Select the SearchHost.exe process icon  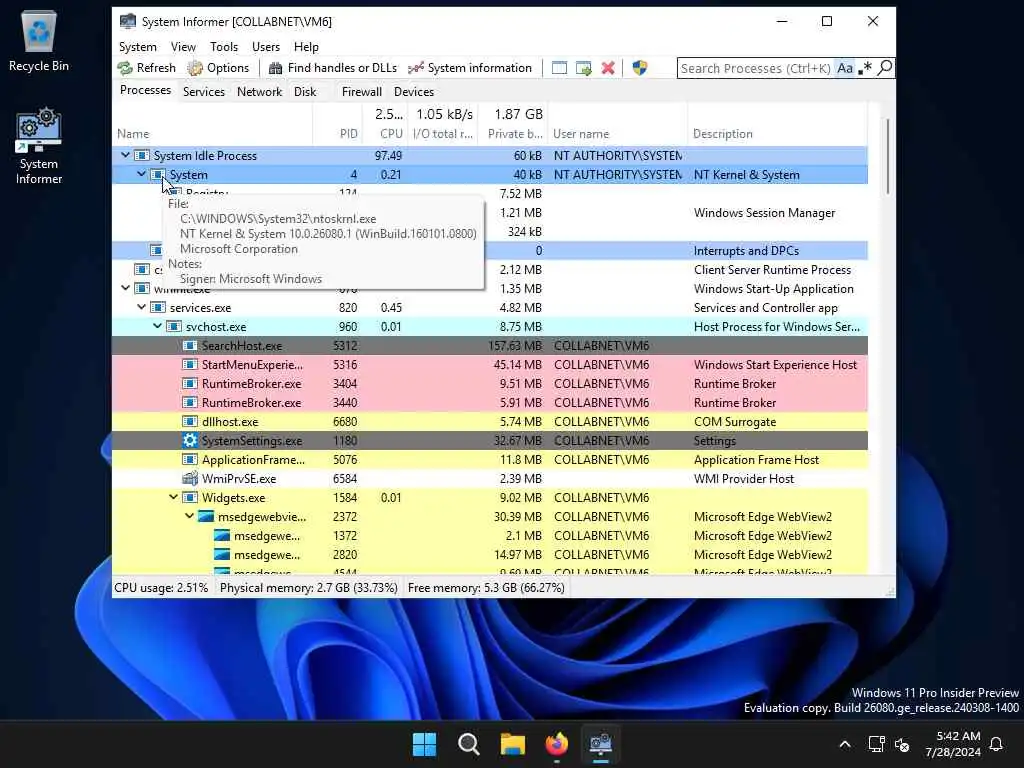pos(189,345)
